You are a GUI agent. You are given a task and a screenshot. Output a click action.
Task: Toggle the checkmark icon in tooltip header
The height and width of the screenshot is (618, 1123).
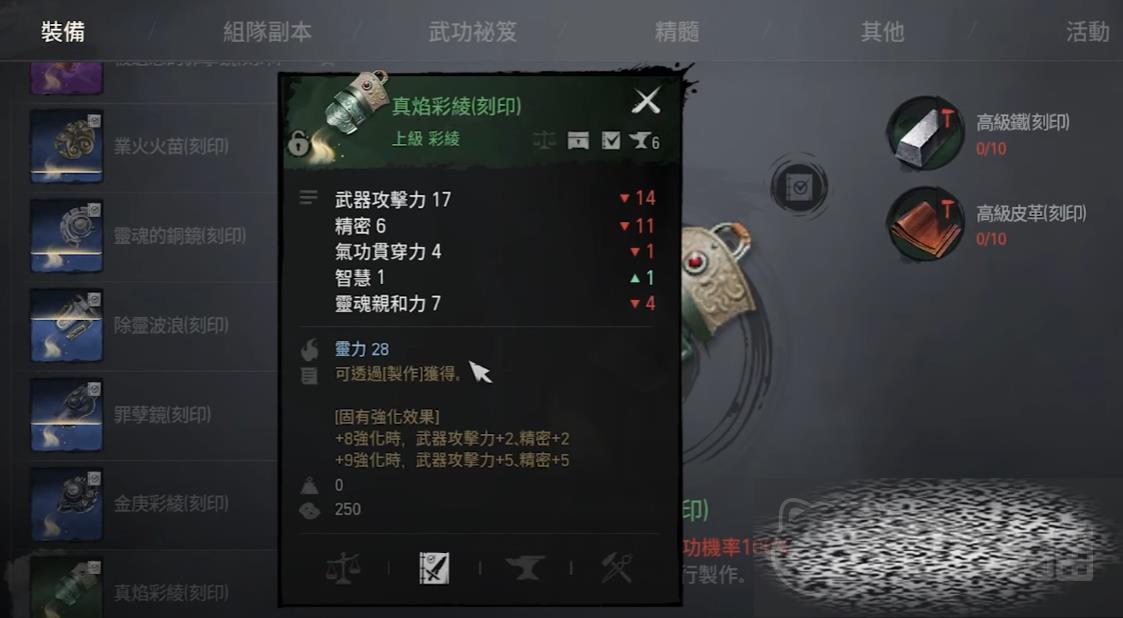click(x=611, y=140)
